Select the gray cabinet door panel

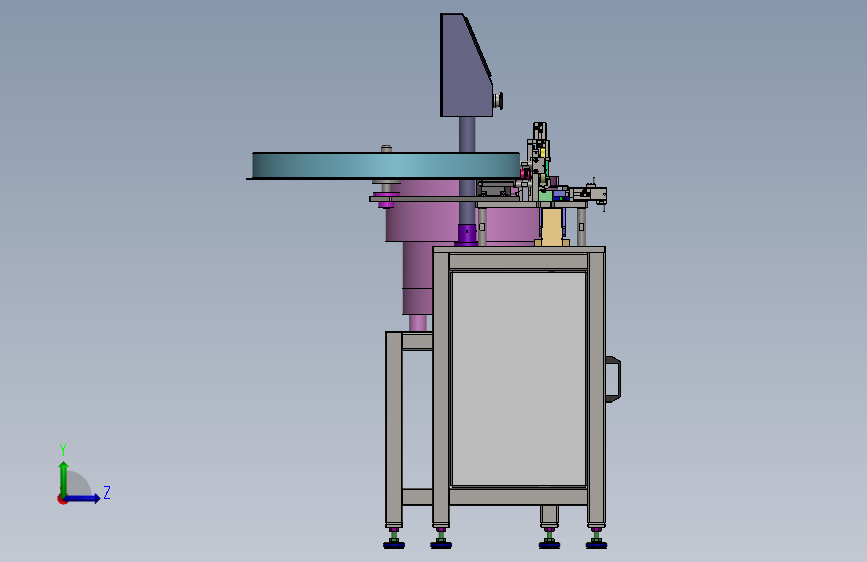pyautogui.click(x=519, y=379)
